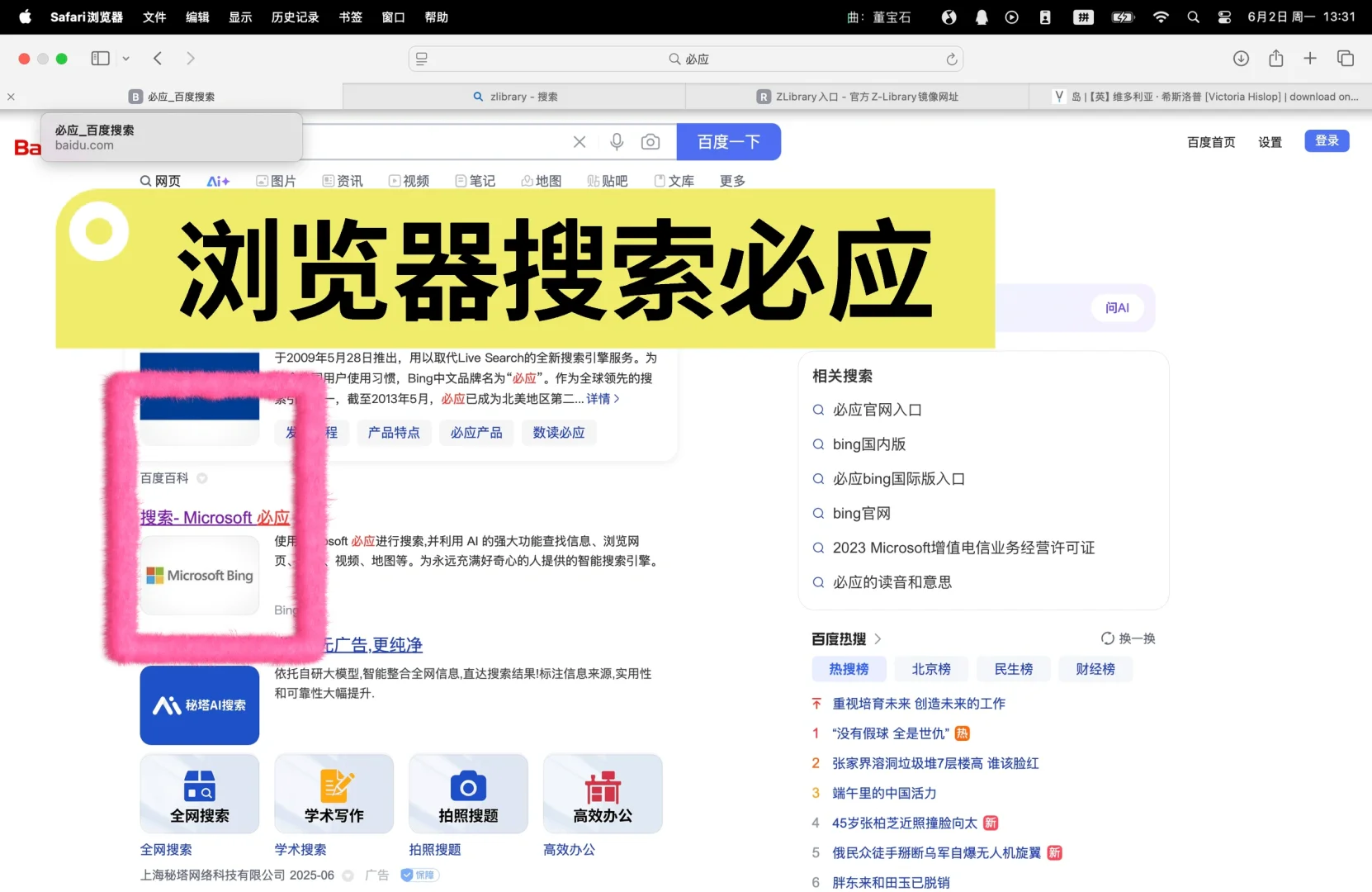Go back with the left chevron
The image size is (1372, 892).
(158, 59)
